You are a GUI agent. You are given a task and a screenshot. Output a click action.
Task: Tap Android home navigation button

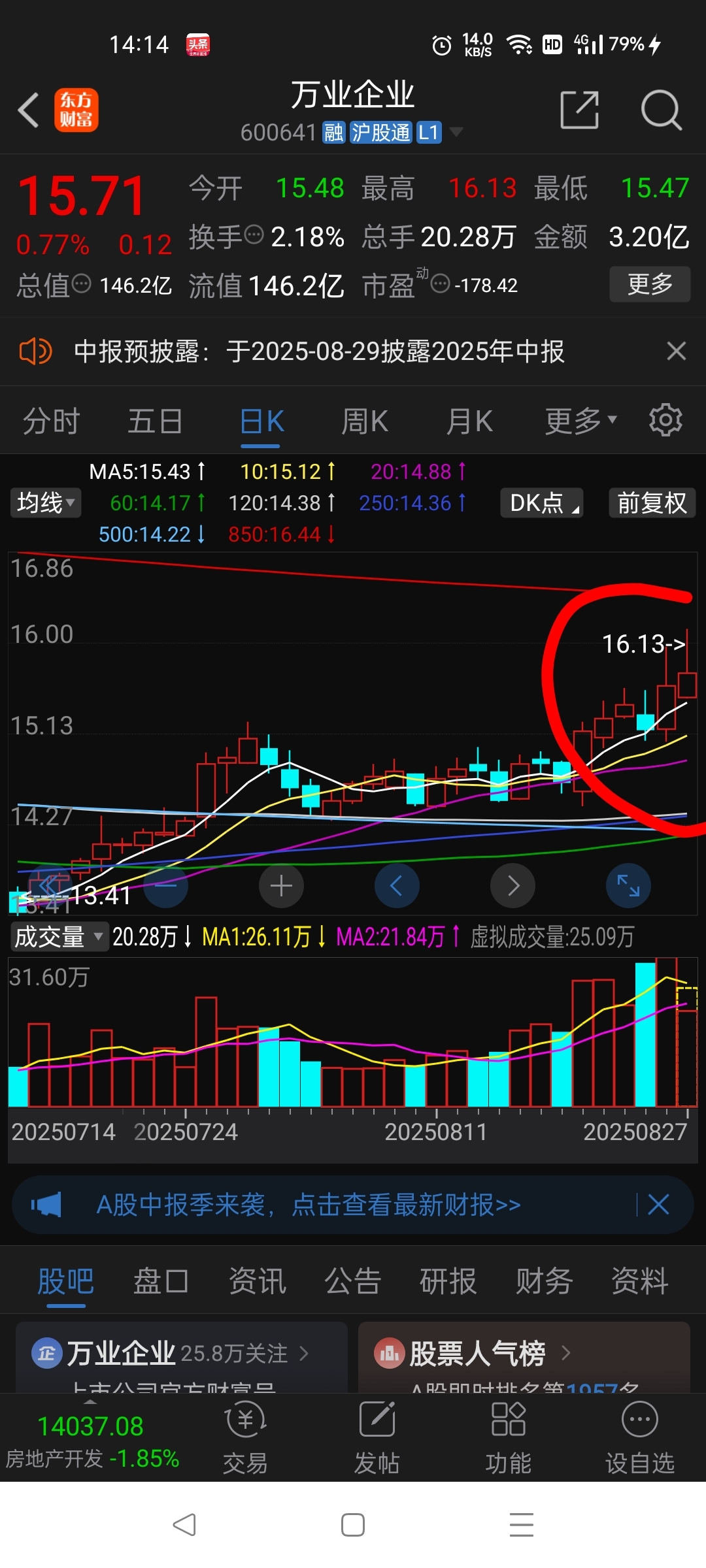353,1525
